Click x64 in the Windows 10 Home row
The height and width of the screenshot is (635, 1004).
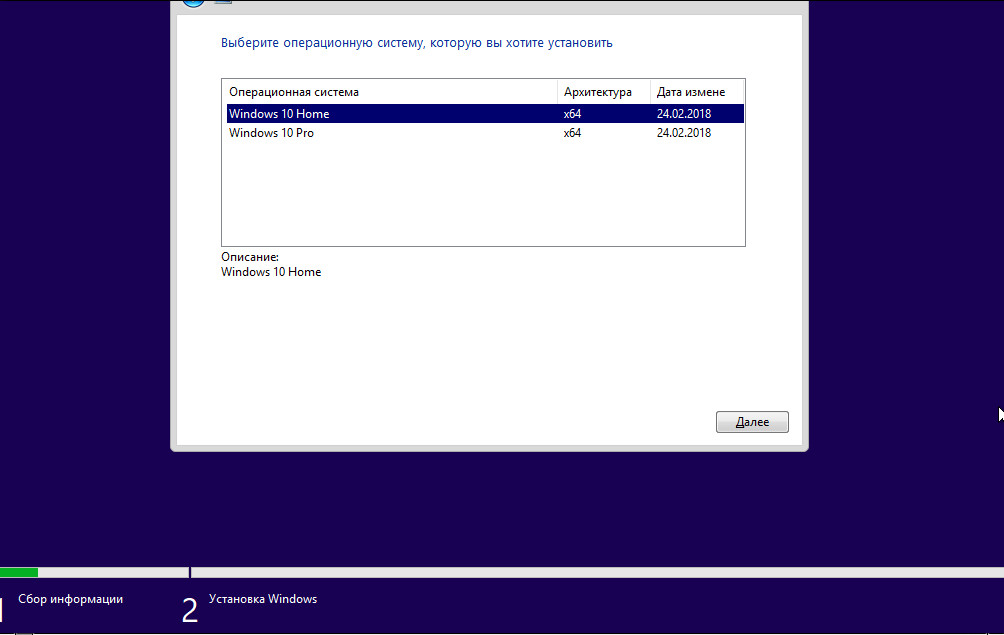pyautogui.click(x=572, y=113)
